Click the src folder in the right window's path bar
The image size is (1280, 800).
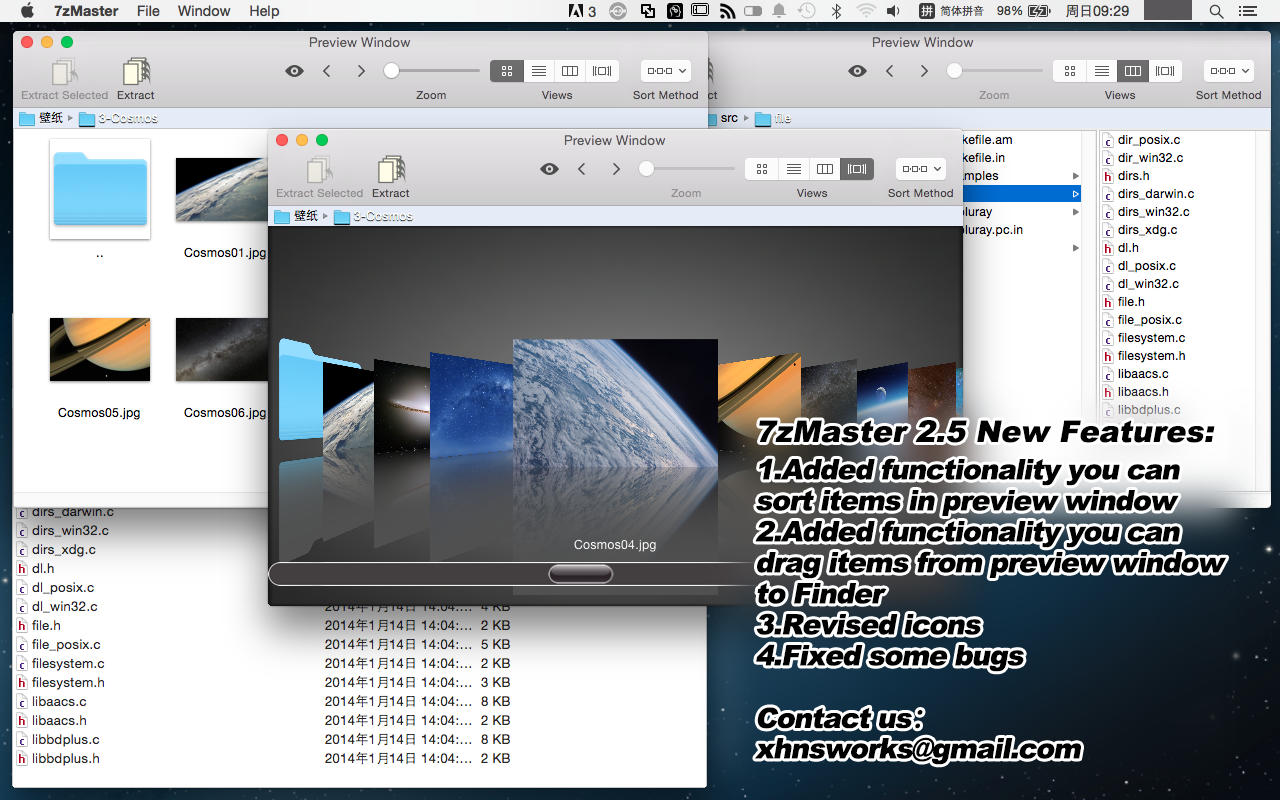[x=729, y=118]
